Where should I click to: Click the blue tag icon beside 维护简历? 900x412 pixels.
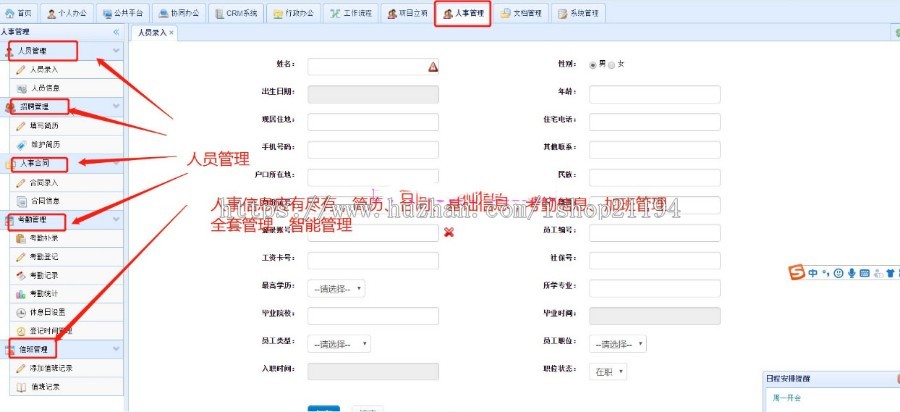(21, 145)
